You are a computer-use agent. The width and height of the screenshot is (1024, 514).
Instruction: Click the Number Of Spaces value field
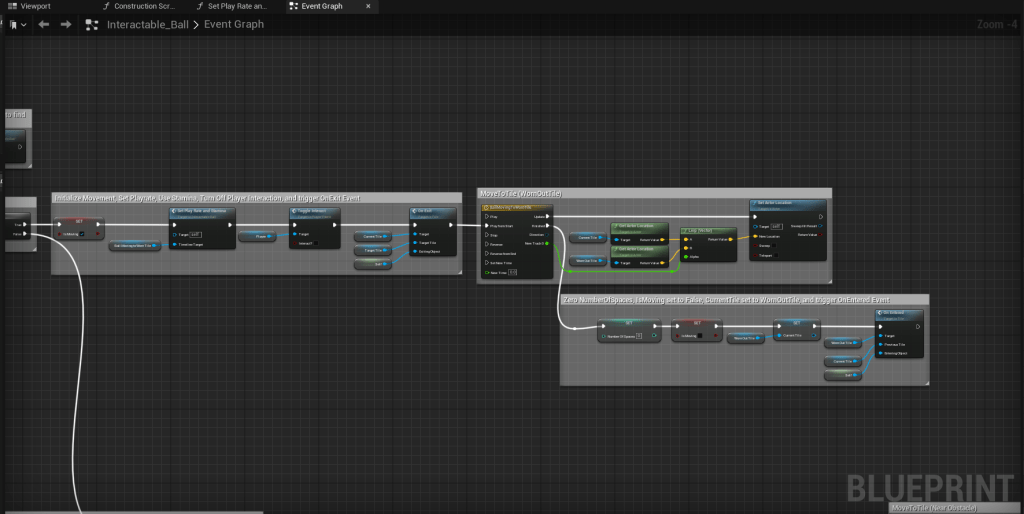[x=640, y=337]
